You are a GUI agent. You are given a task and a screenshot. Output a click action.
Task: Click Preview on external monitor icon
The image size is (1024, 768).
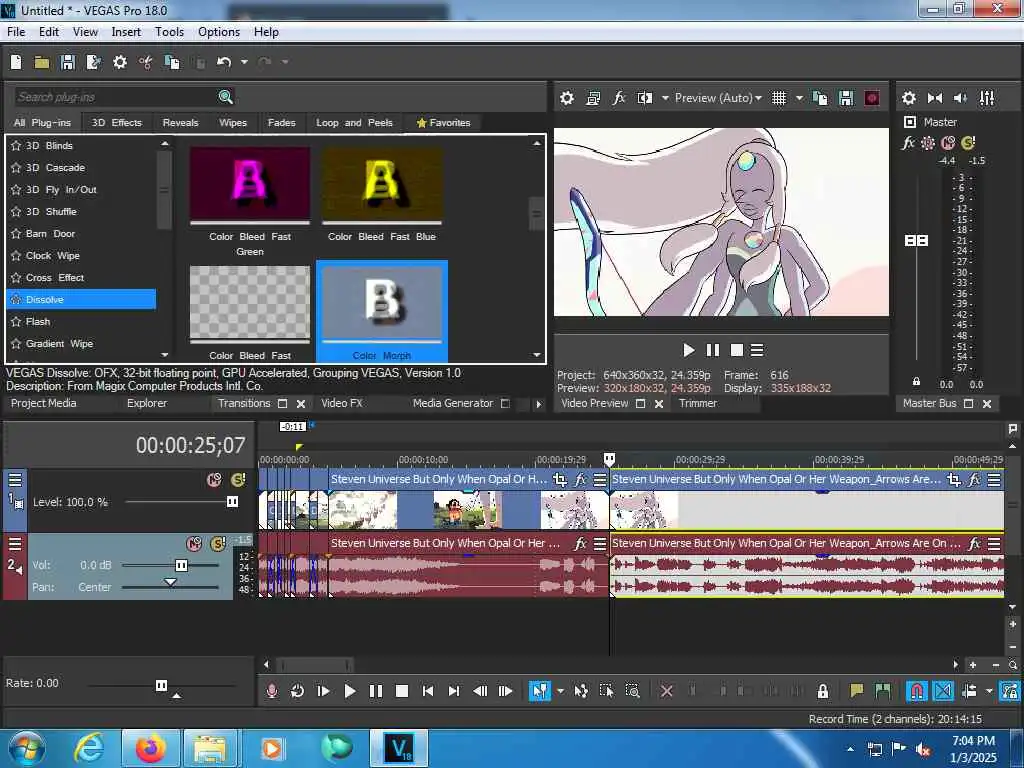(x=593, y=98)
